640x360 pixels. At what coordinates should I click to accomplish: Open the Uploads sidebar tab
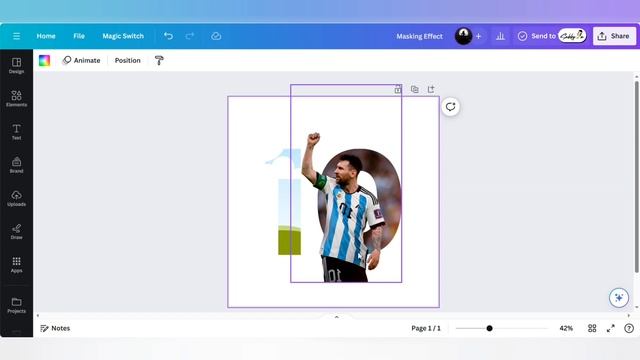[x=16, y=198]
